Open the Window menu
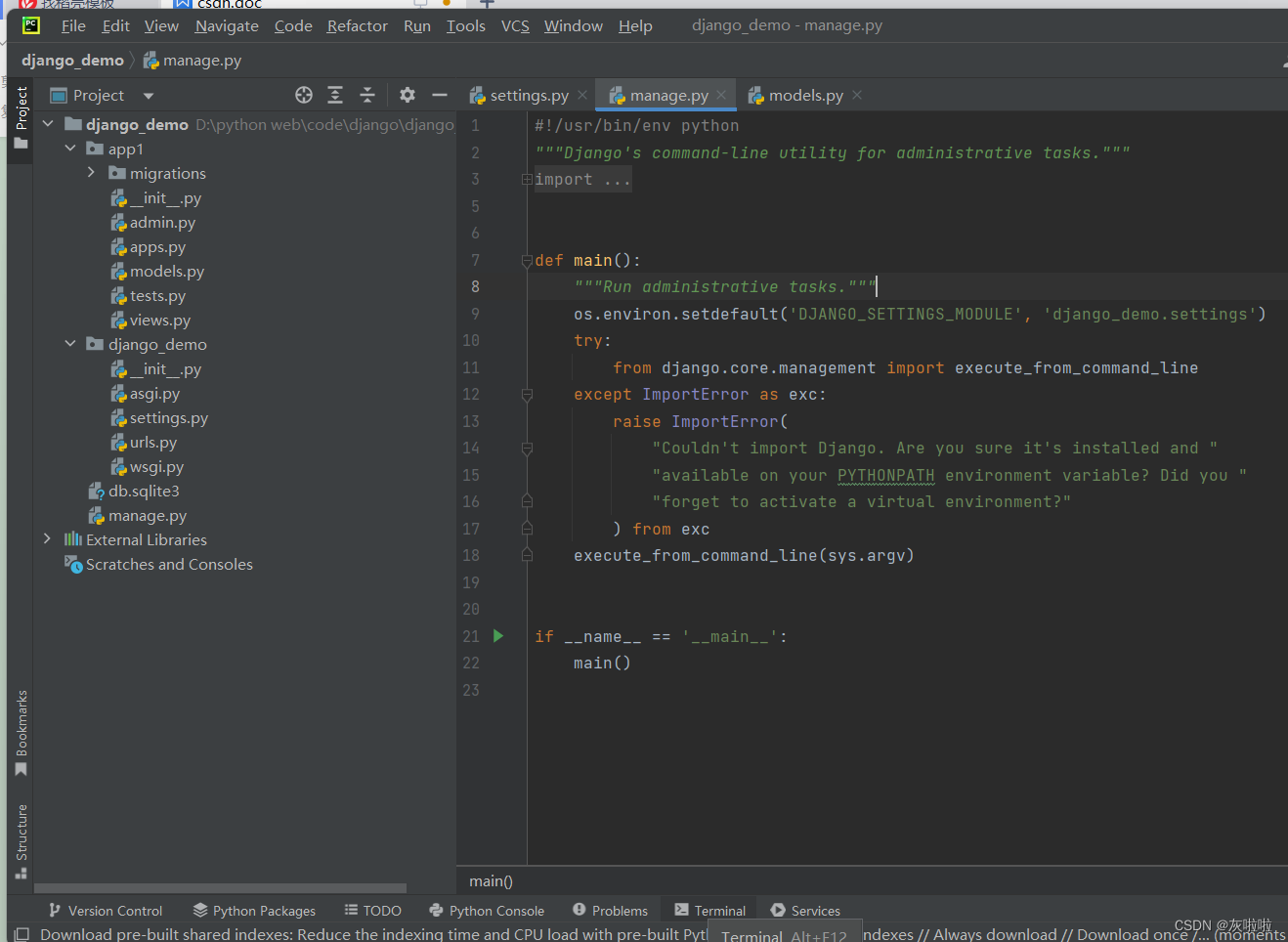Screen dimensions: 1288x942 tap(573, 26)
